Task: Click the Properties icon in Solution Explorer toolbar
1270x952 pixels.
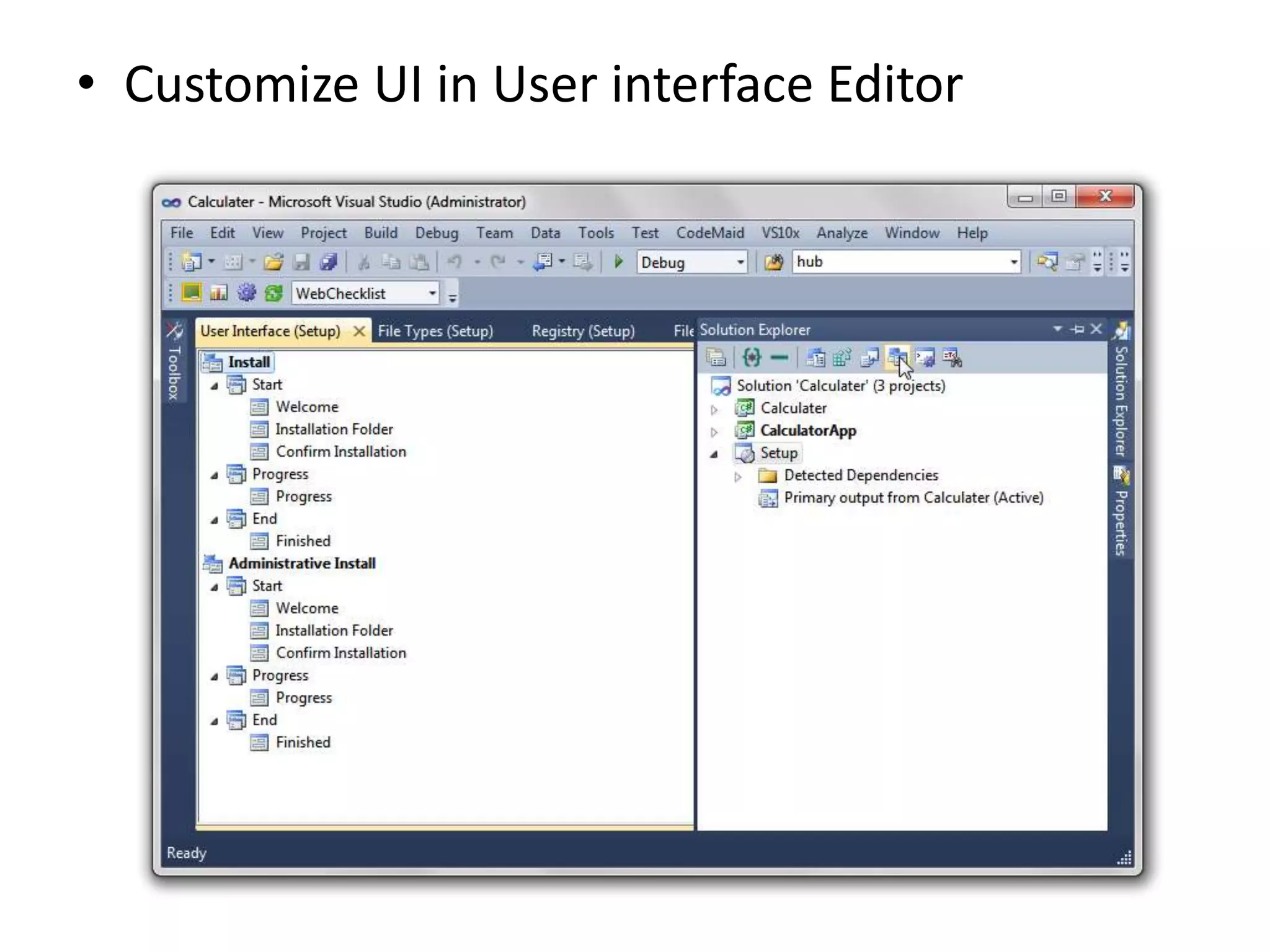Action: (716, 358)
